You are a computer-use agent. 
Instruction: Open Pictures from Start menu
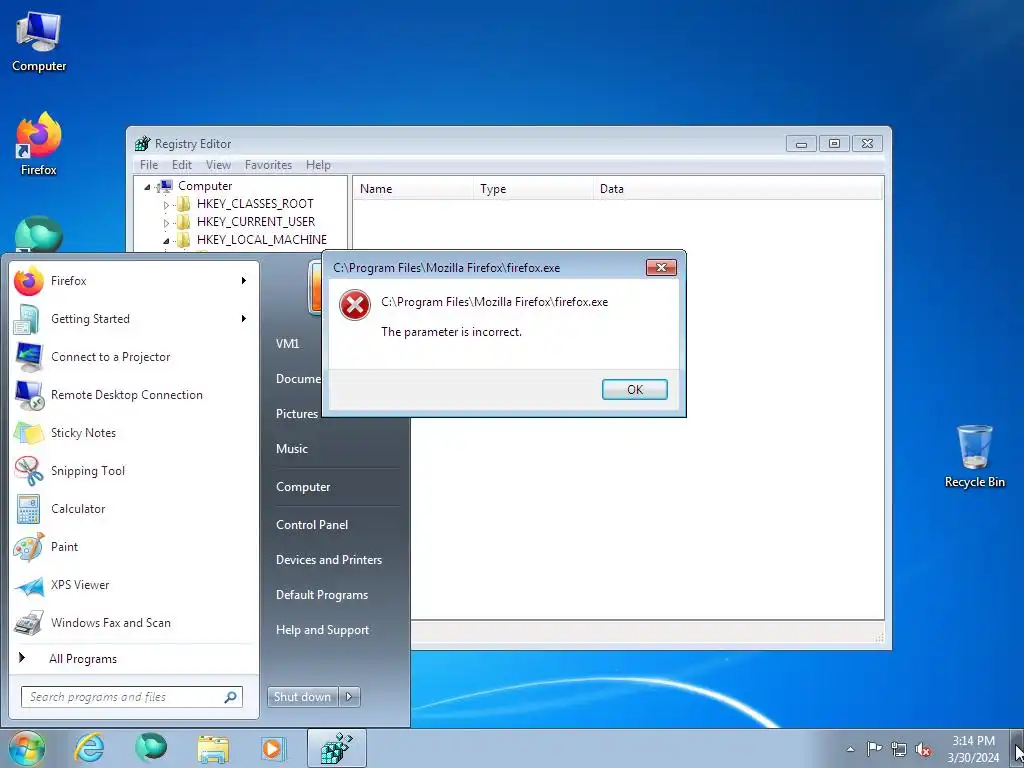(296, 413)
